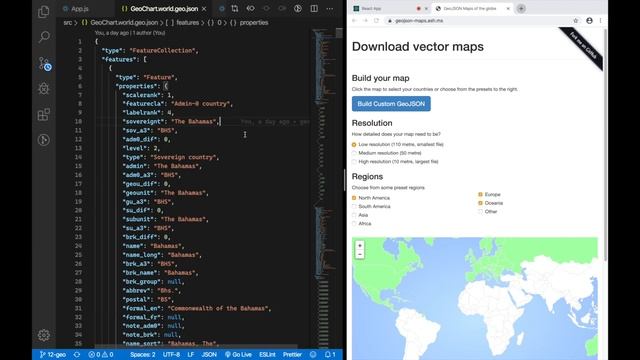Toggle the Europe region checkbox
The width and height of the screenshot is (640, 360).
click(x=480, y=195)
